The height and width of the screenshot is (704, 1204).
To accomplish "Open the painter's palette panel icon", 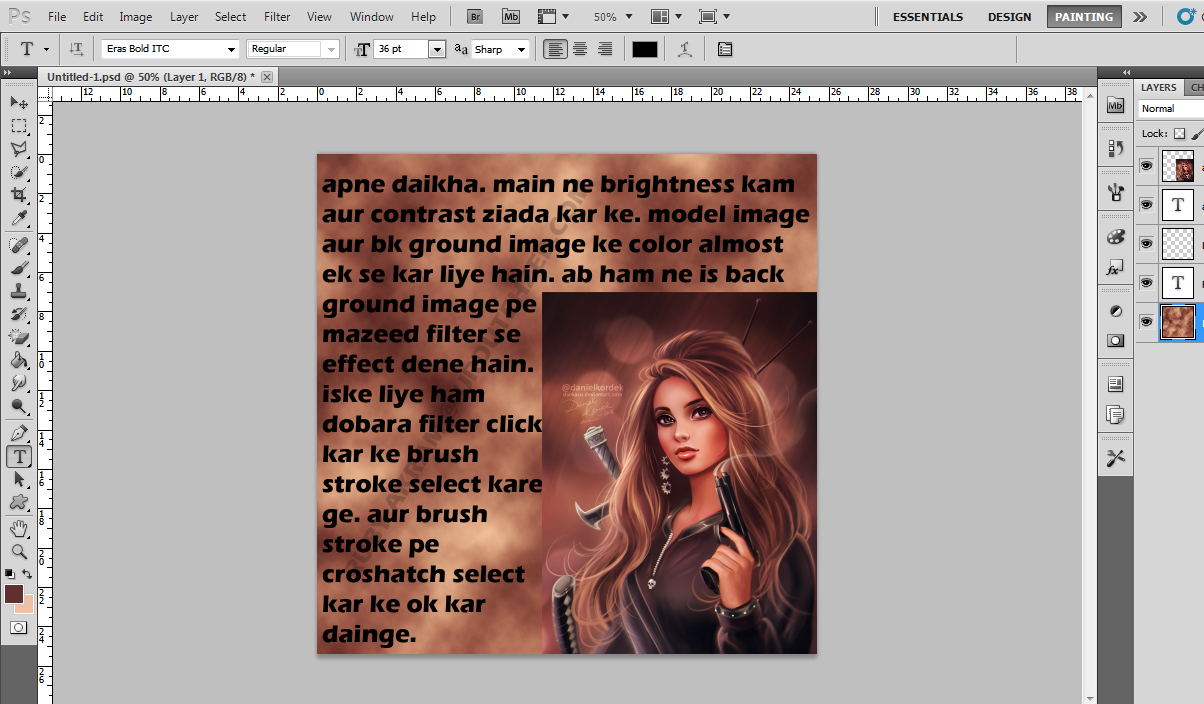I will tap(1116, 237).
